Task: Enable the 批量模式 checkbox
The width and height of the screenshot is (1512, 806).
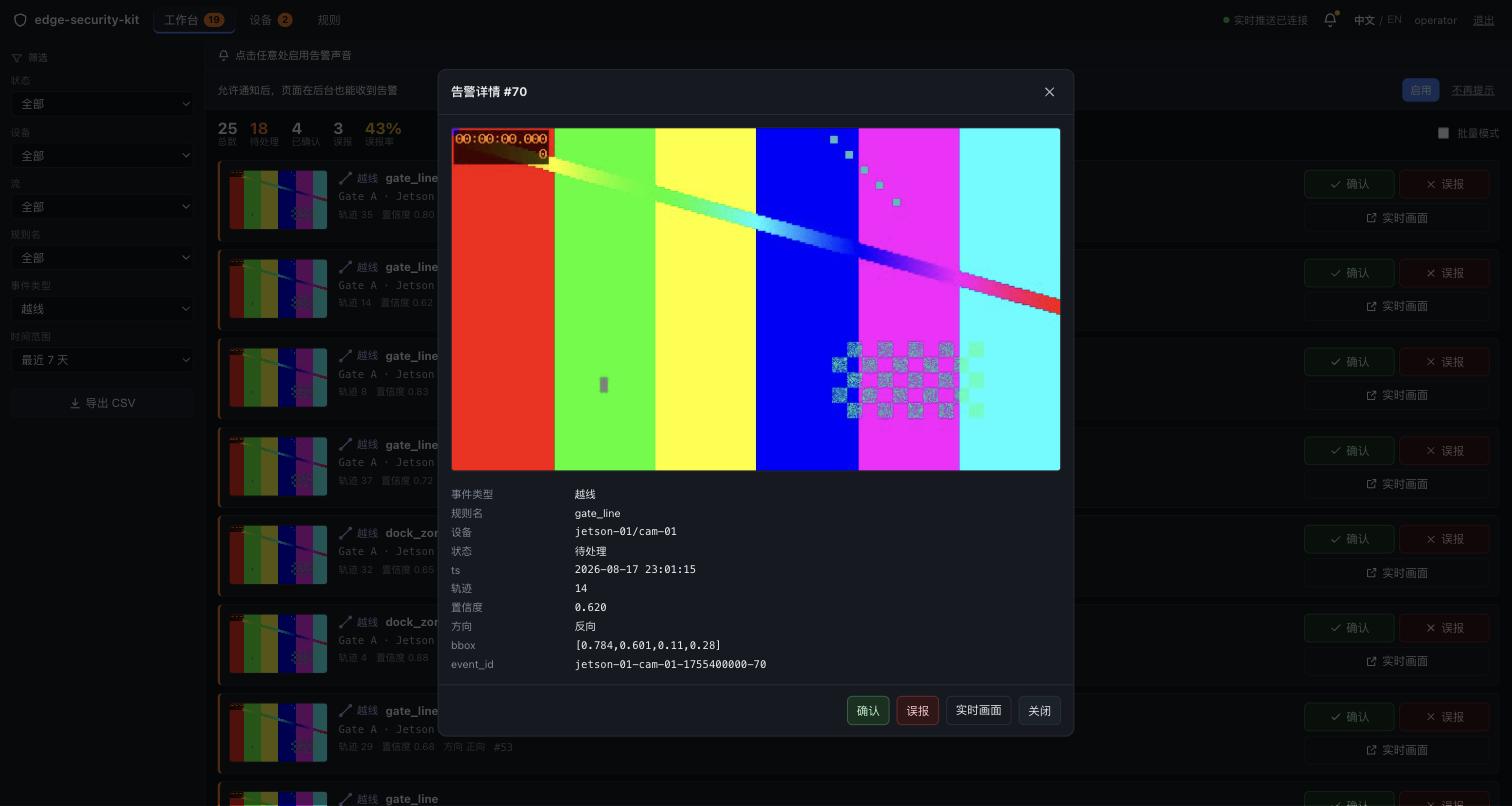Action: coord(1443,133)
